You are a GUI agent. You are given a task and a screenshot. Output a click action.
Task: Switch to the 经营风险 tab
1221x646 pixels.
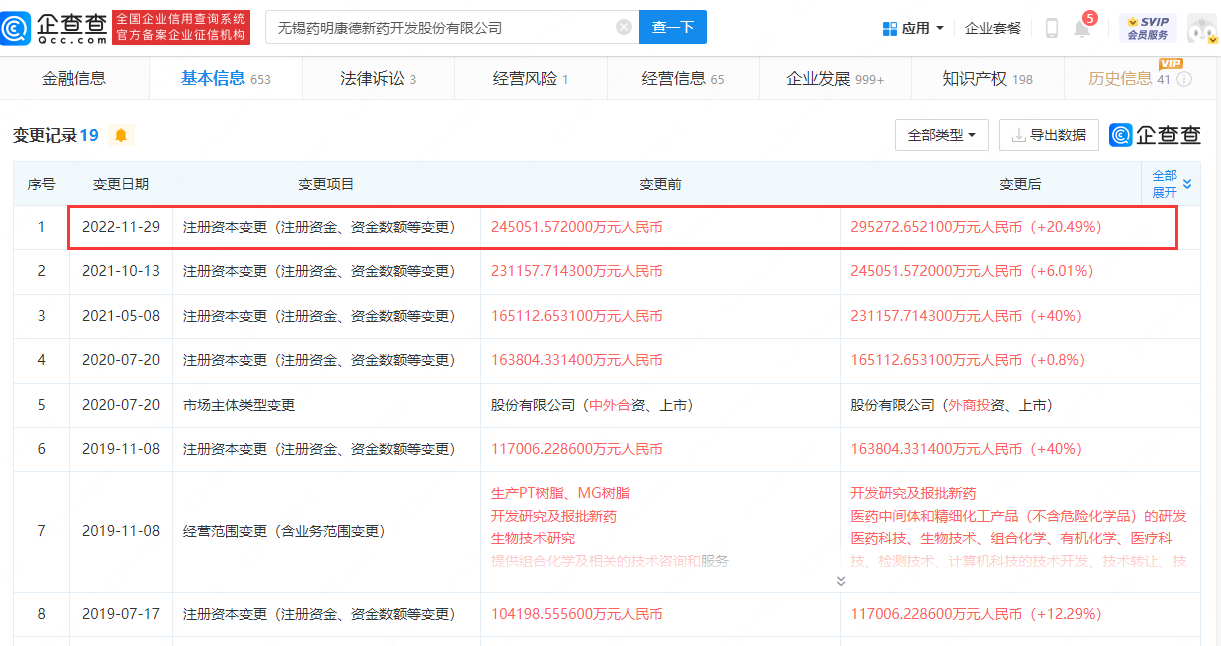pyautogui.click(x=530, y=78)
